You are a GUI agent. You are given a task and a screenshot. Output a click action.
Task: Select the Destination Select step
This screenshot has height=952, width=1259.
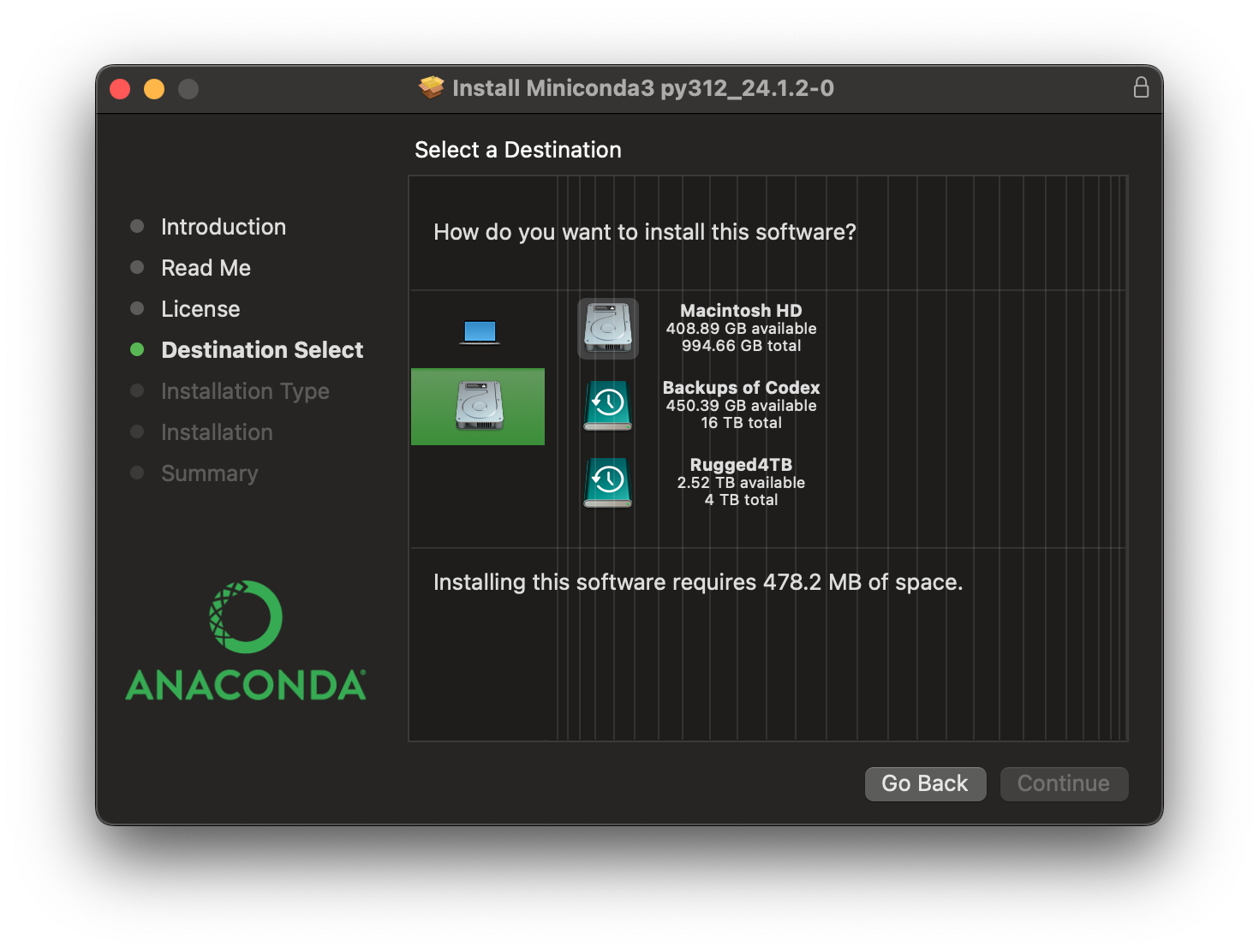pyautogui.click(x=262, y=350)
